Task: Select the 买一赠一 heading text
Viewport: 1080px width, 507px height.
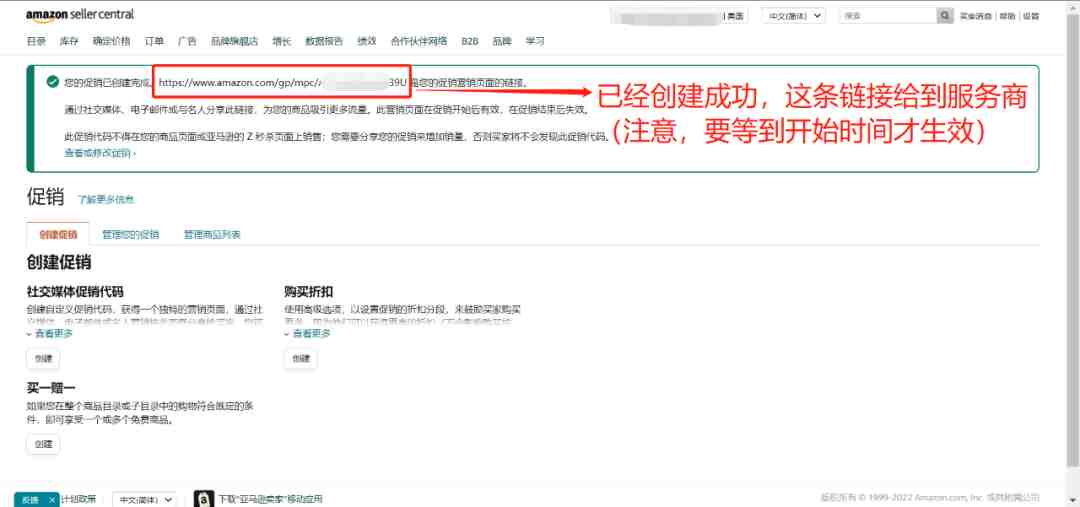Action: 51,389
